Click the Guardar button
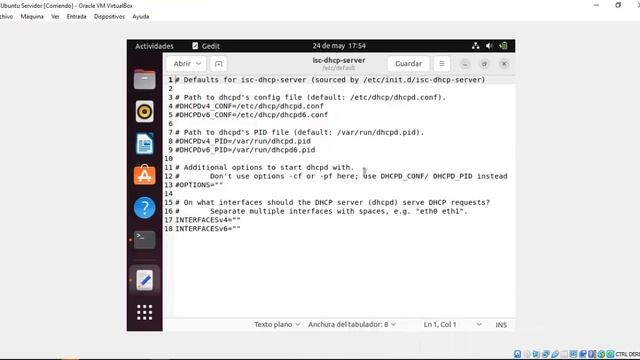 pyautogui.click(x=408, y=64)
